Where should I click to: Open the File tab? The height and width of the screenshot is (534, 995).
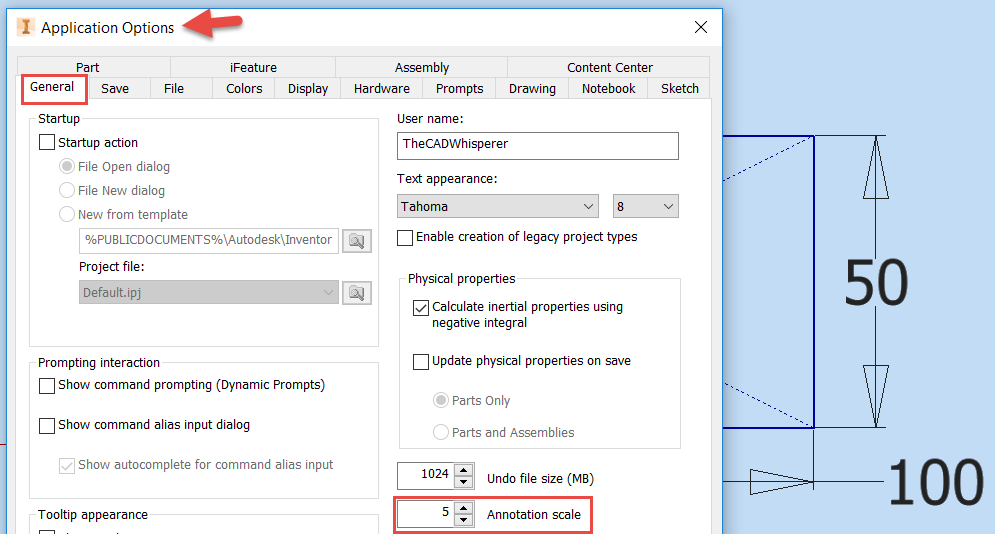pyautogui.click(x=174, y=89)
